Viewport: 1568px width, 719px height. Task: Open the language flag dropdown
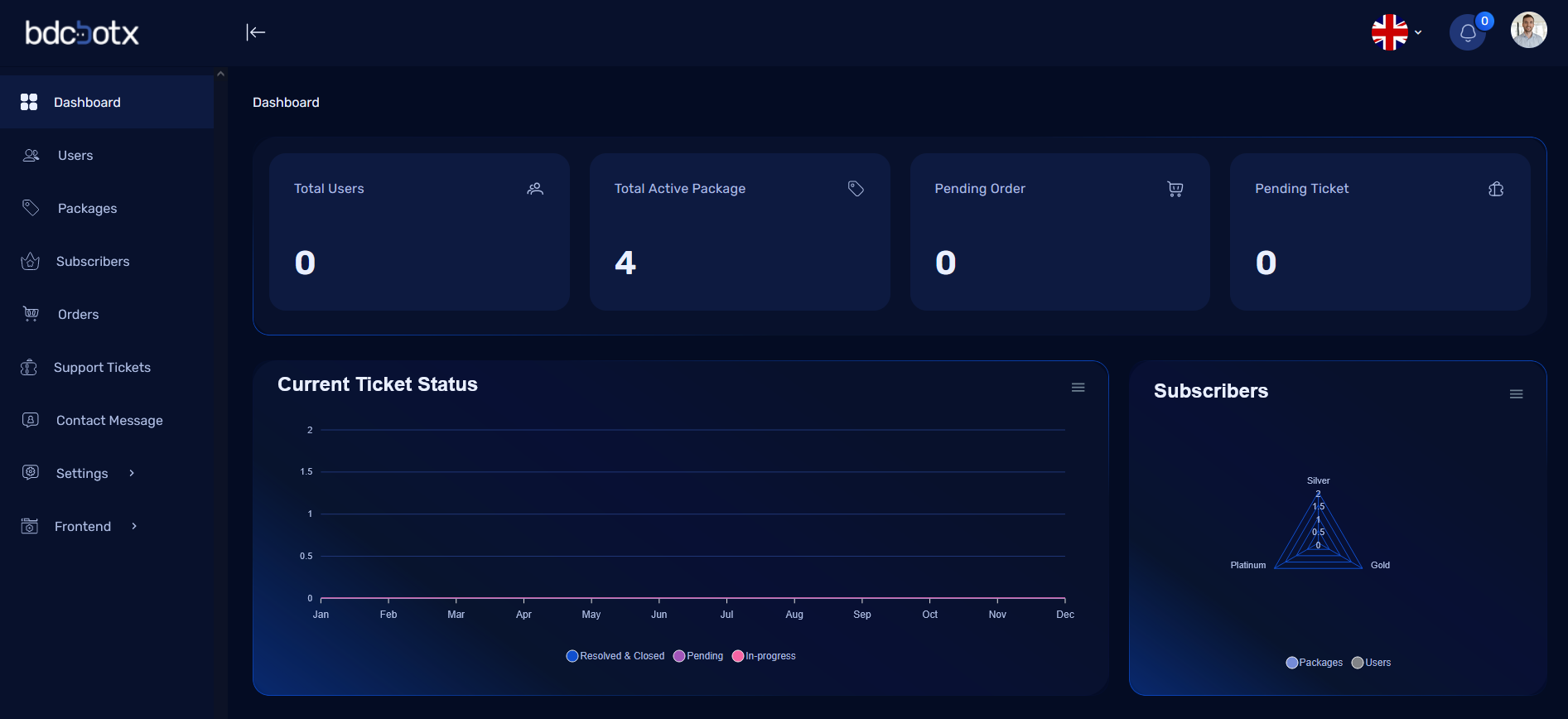click(x=1396, y=32)
